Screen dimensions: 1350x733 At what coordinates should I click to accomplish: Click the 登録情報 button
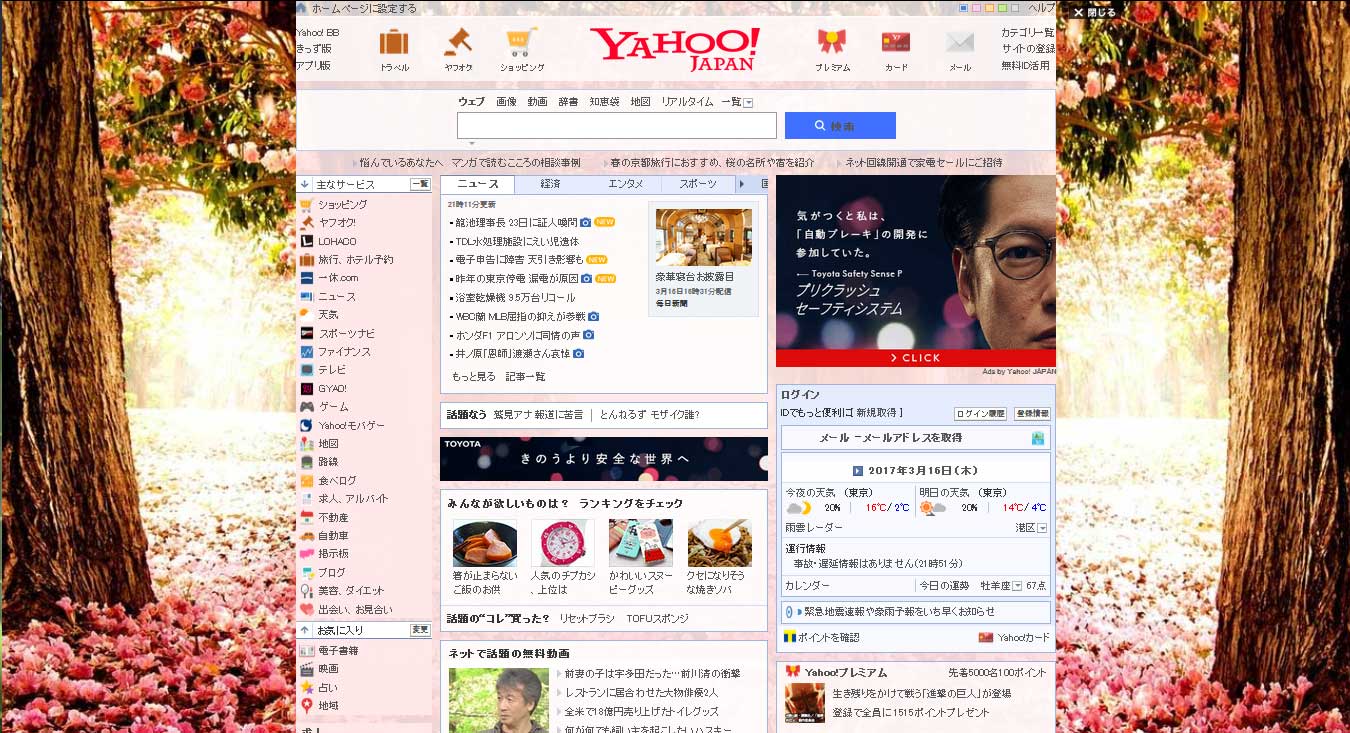pyautogui.click(x=1032, y=413)
